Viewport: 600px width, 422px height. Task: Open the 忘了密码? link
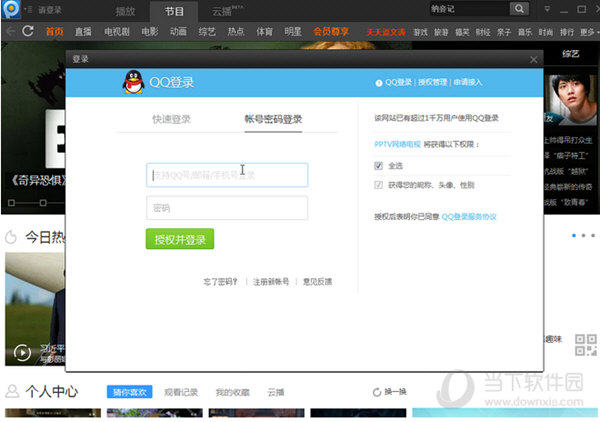(x=220, y=282)
